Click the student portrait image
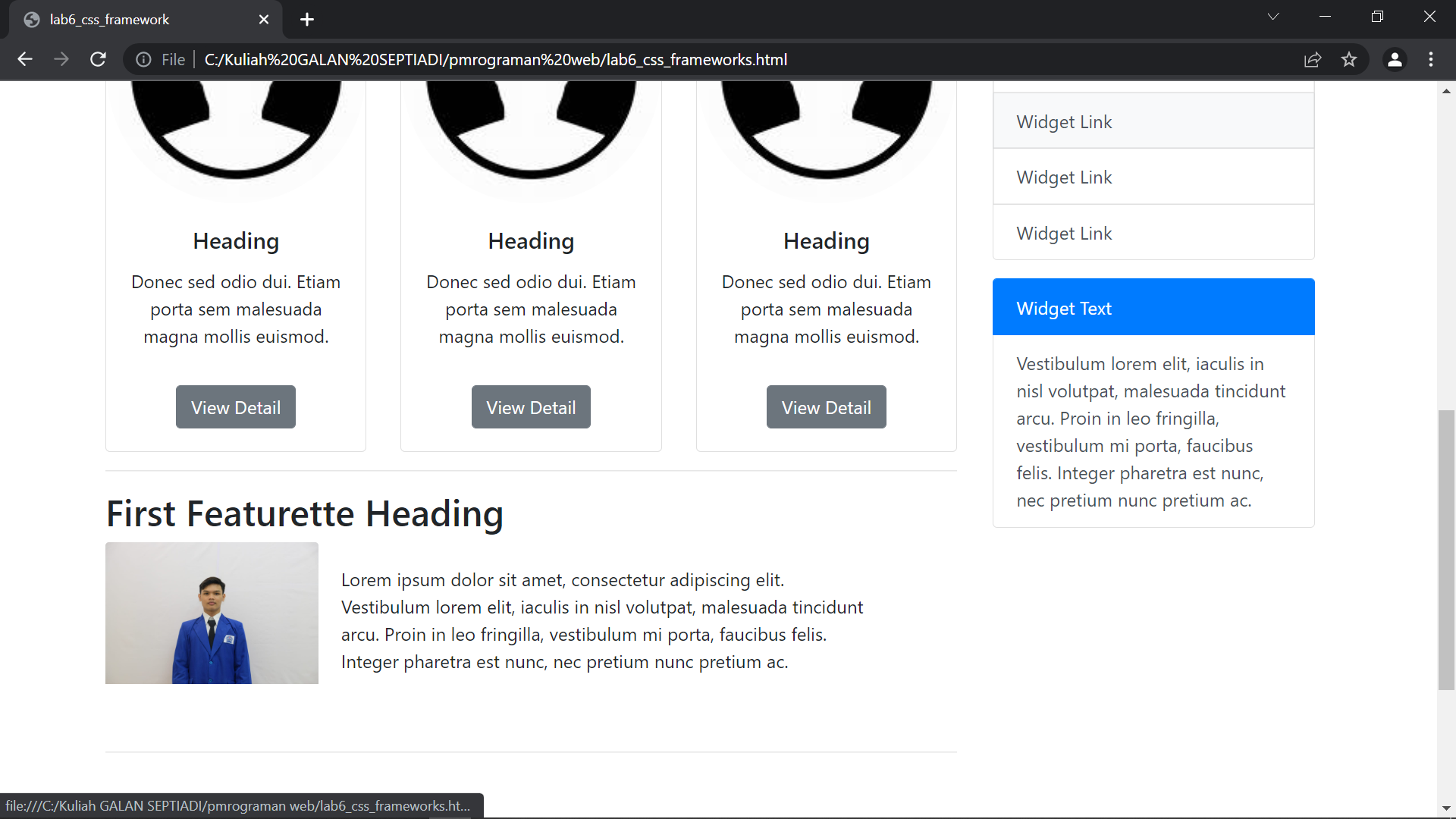The image size is (1456, 819). pyautogui.click(x=212, y=613)
